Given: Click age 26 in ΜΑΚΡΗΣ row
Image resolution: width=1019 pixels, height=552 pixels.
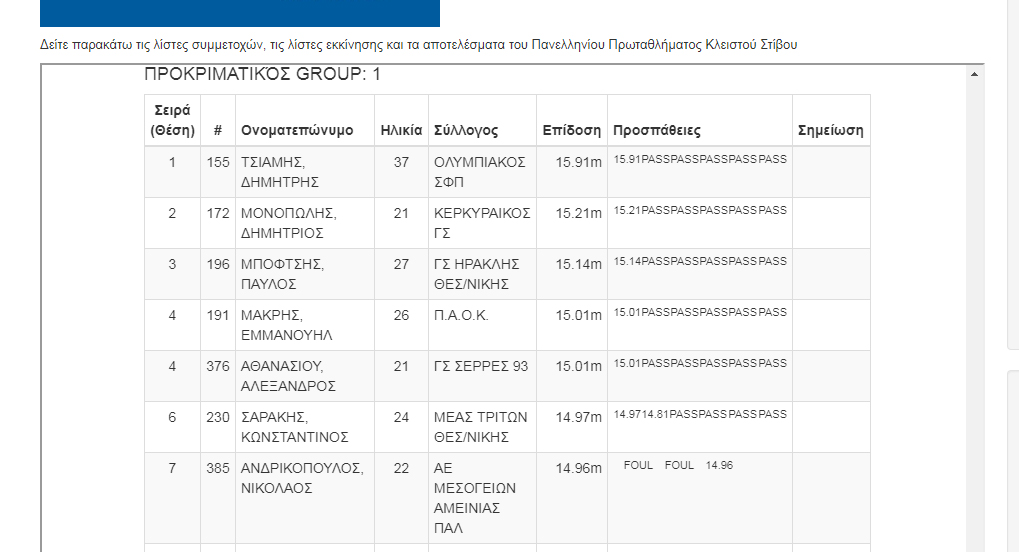Looking at the screenshot, I should [x=401, y=315].
